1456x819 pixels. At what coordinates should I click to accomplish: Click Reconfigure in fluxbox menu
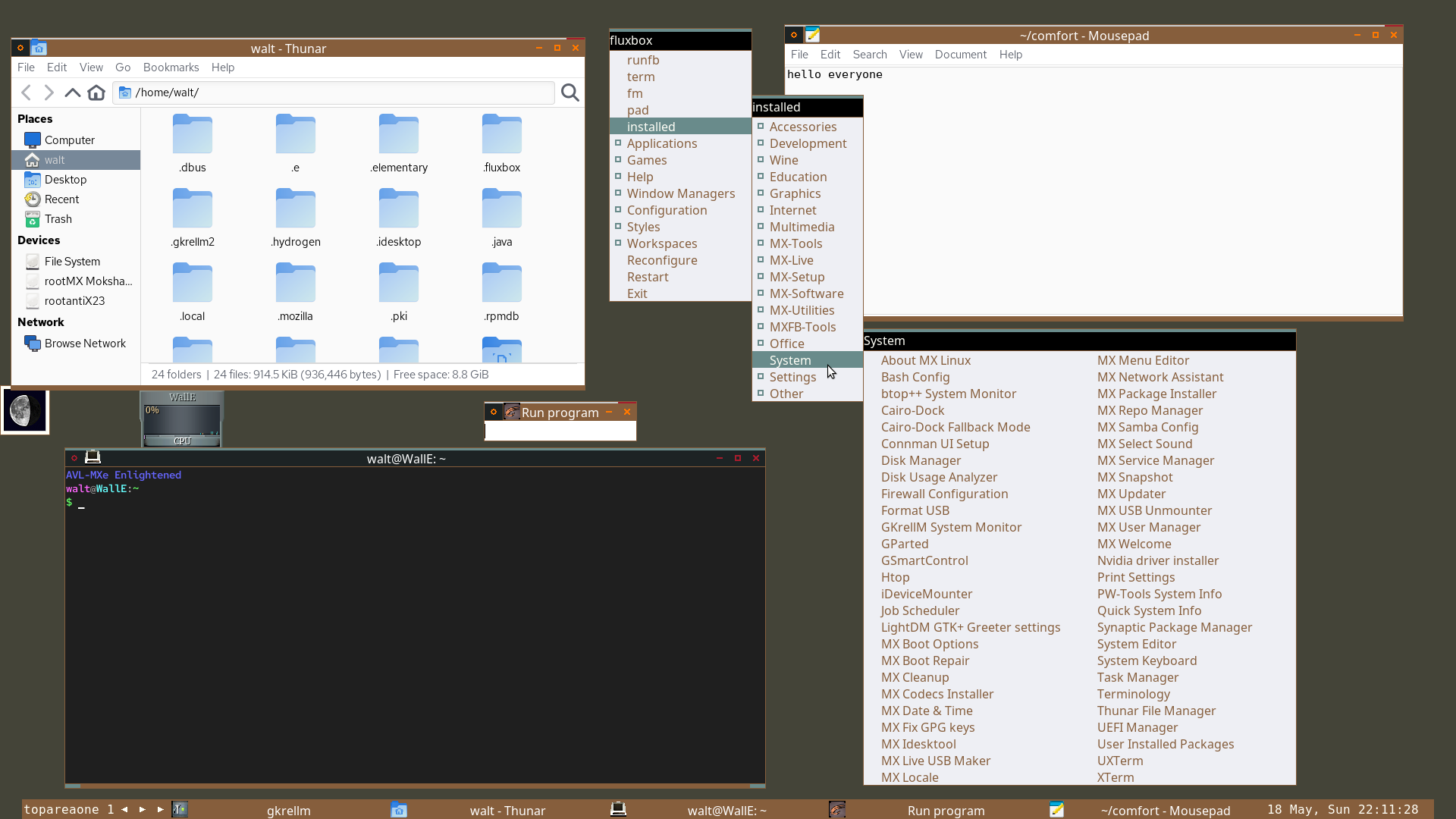coord(661,260)
